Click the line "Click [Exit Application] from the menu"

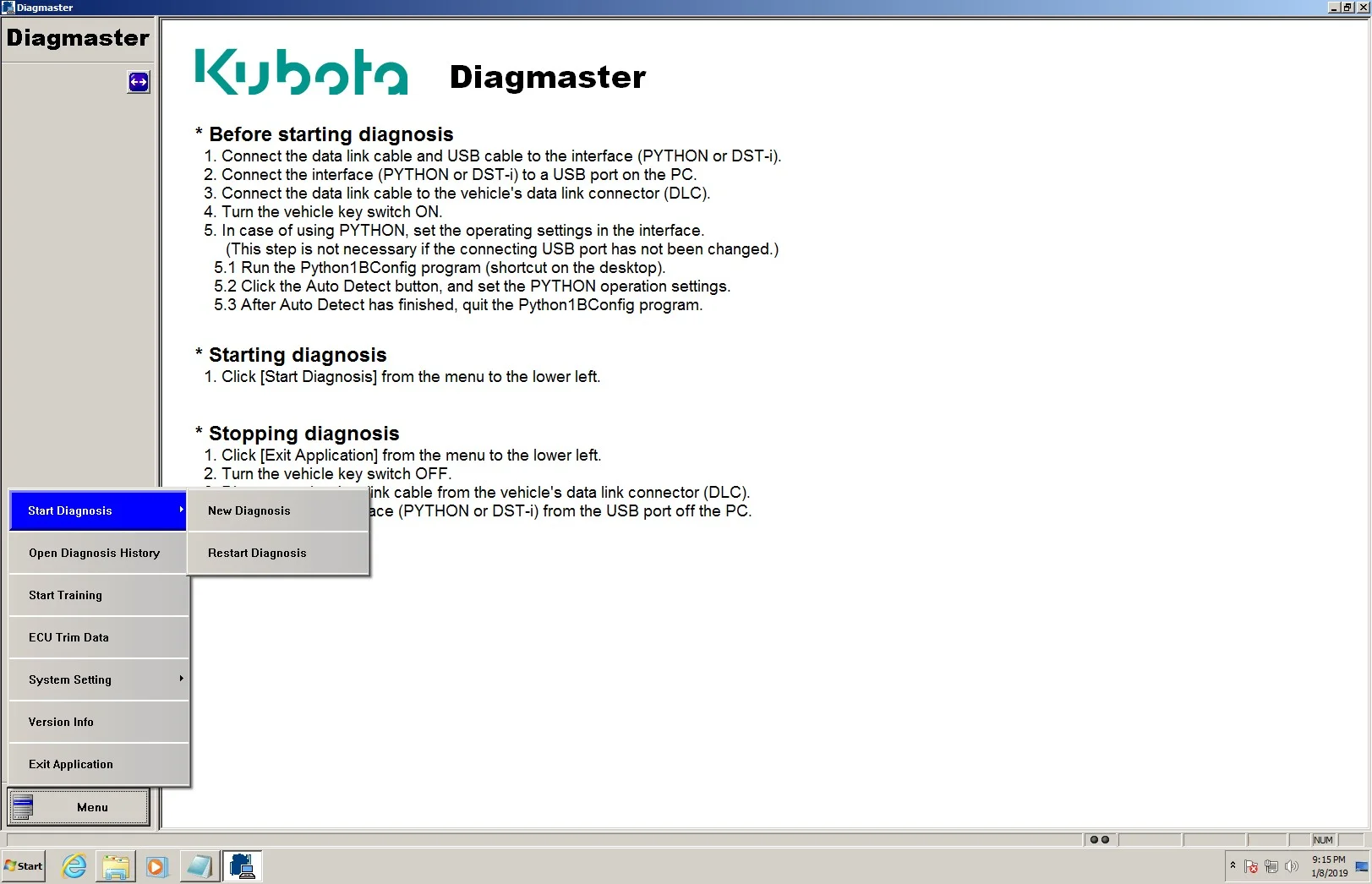[x=402, y=456]
